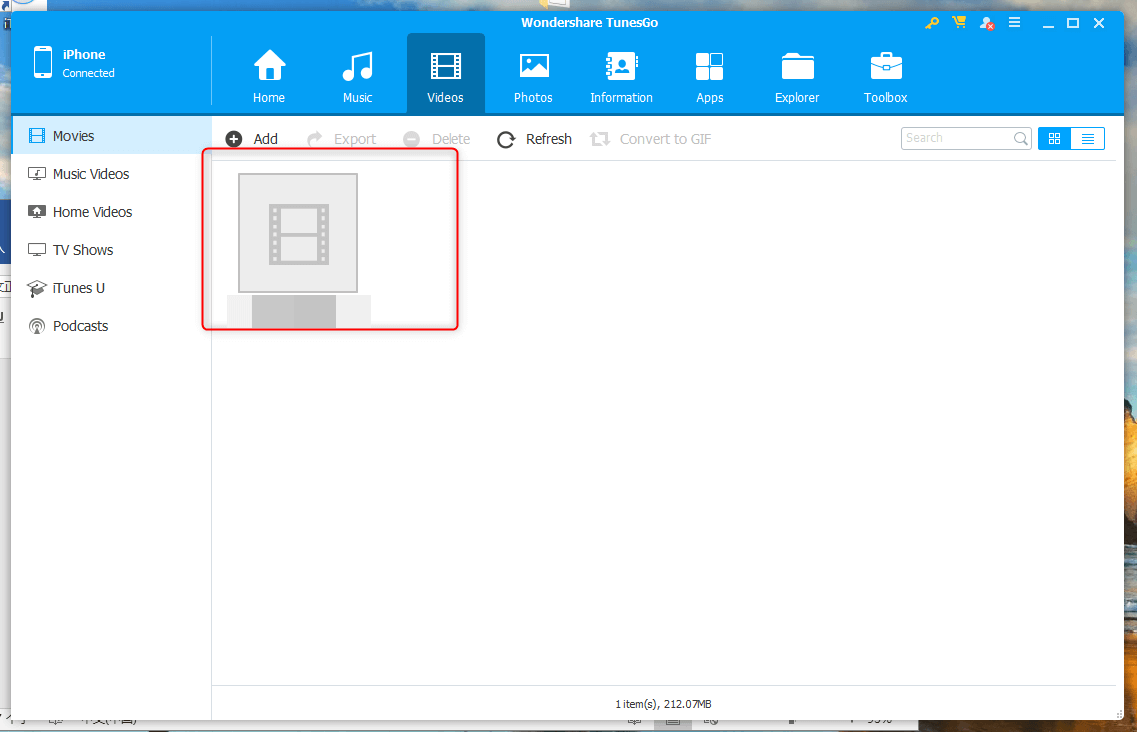Open the hamburger menu in title bar
Viewport: 1137px width, 732px height.
[1014, 23]
